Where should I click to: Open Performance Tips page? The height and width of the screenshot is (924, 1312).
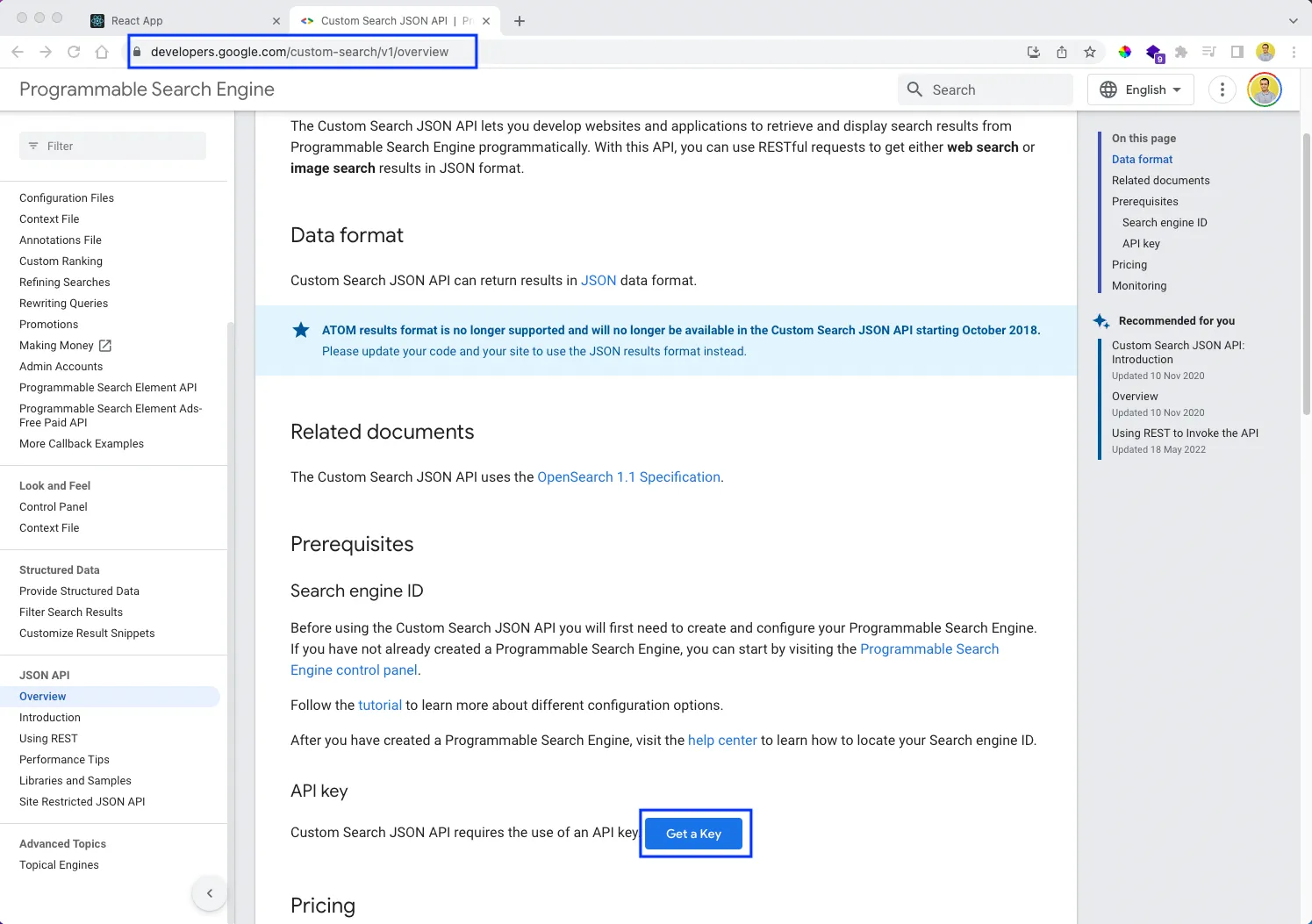click(64, 760)
